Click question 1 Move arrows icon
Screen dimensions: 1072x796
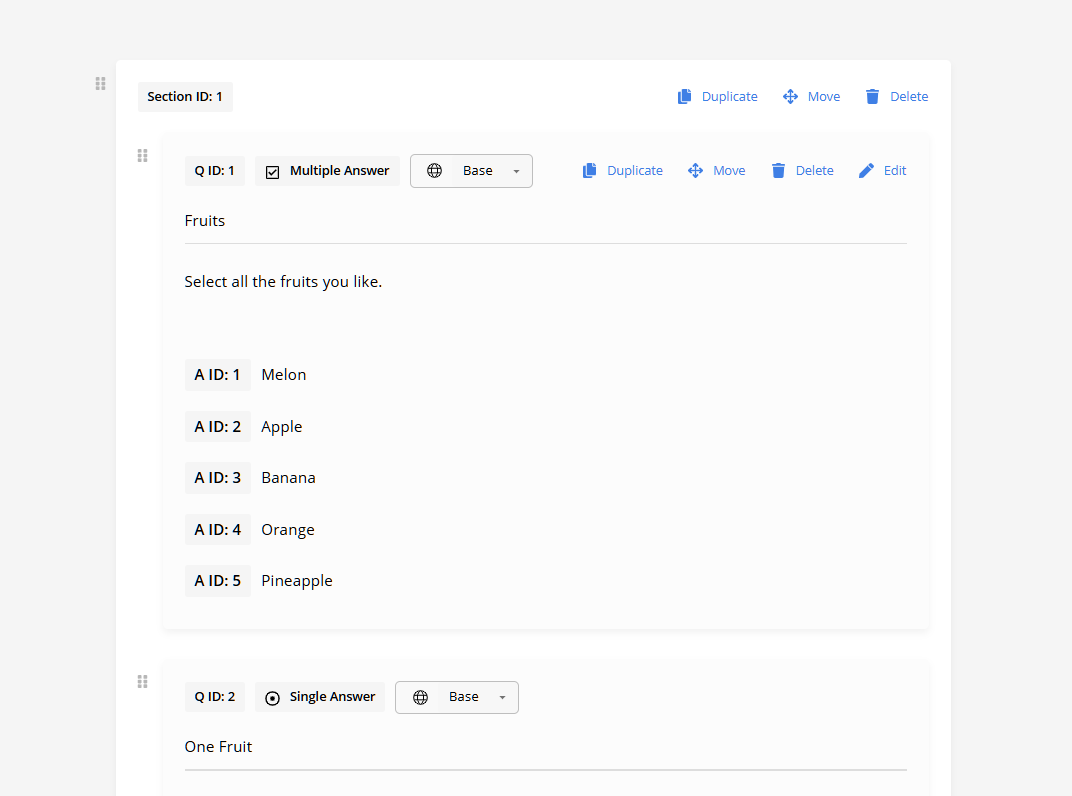pos(695,170)
